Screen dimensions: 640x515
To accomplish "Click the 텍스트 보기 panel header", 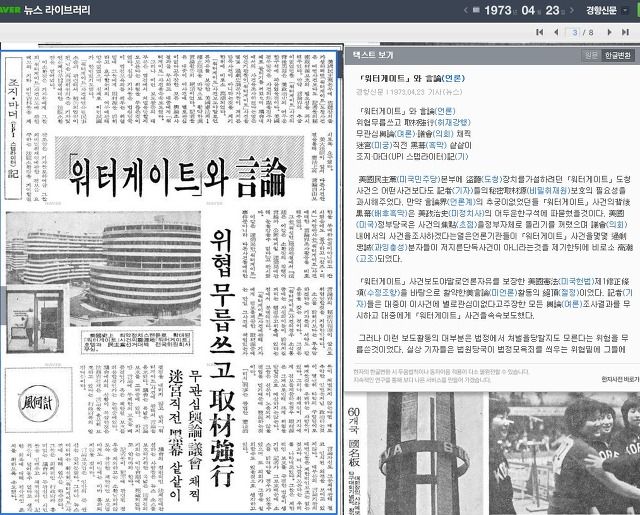I will coord(492,55).
